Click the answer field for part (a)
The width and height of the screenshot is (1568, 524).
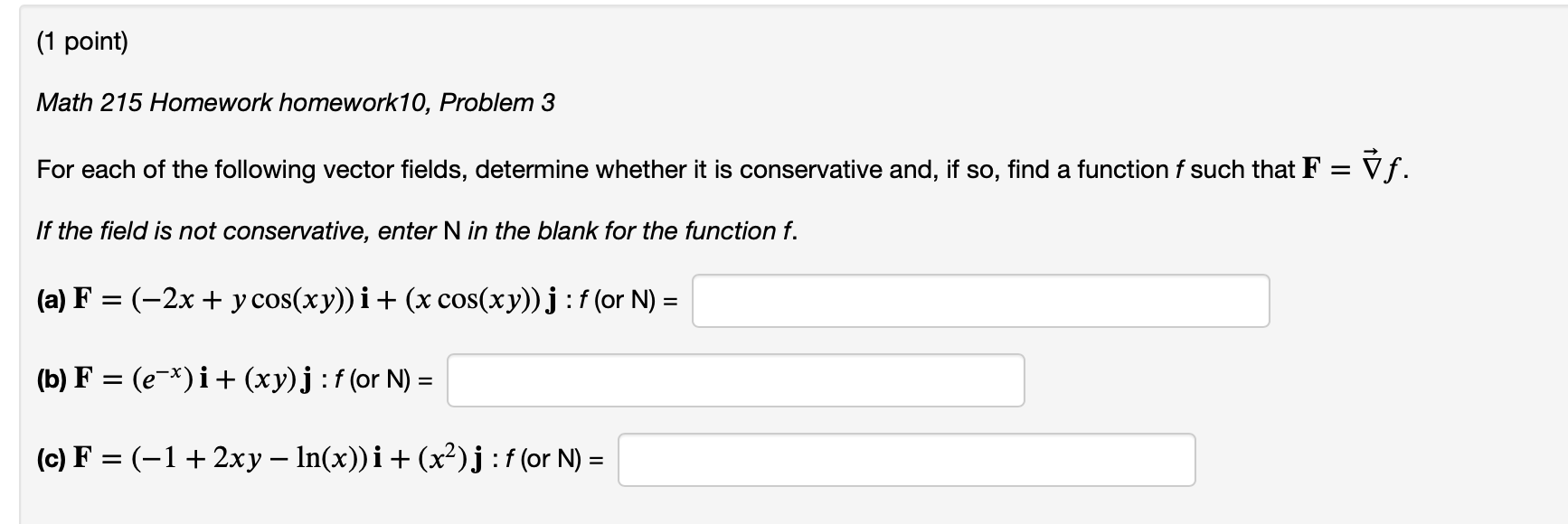click(x=980, y=301)
